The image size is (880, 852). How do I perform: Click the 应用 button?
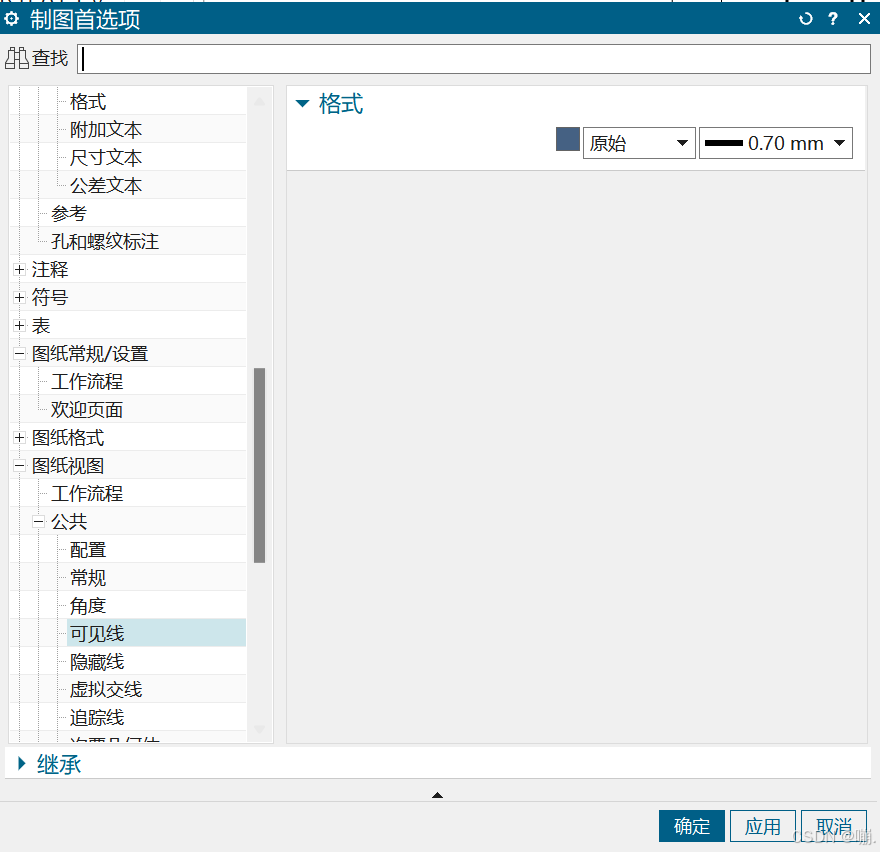763,826
